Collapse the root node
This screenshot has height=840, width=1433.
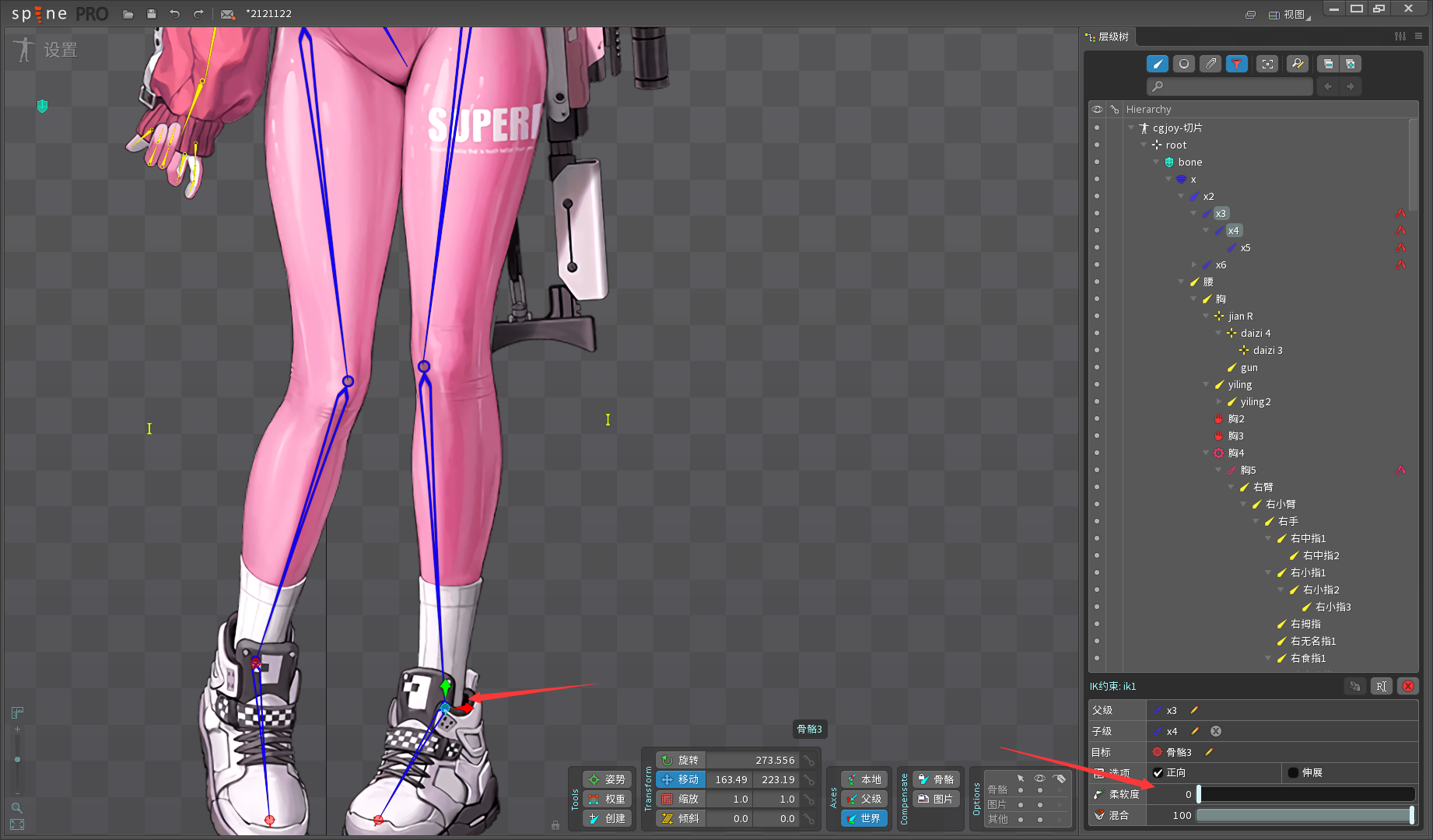coord(1144,145)
